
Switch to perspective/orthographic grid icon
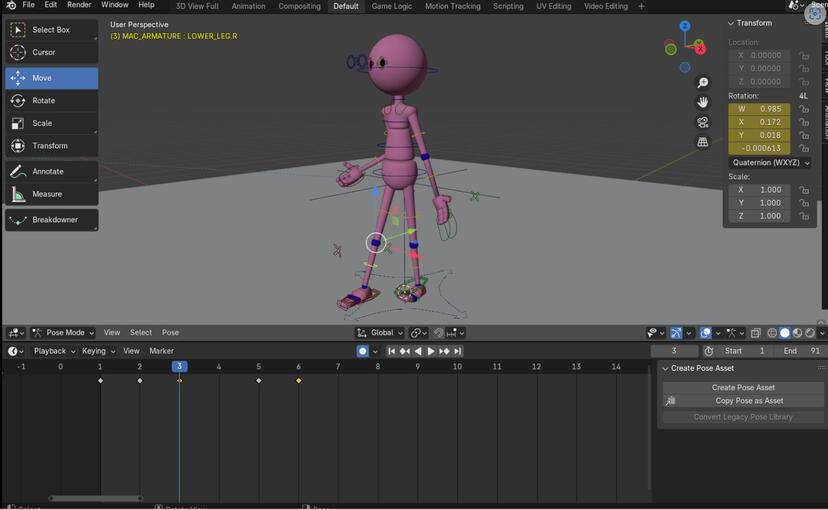(703, 142)
